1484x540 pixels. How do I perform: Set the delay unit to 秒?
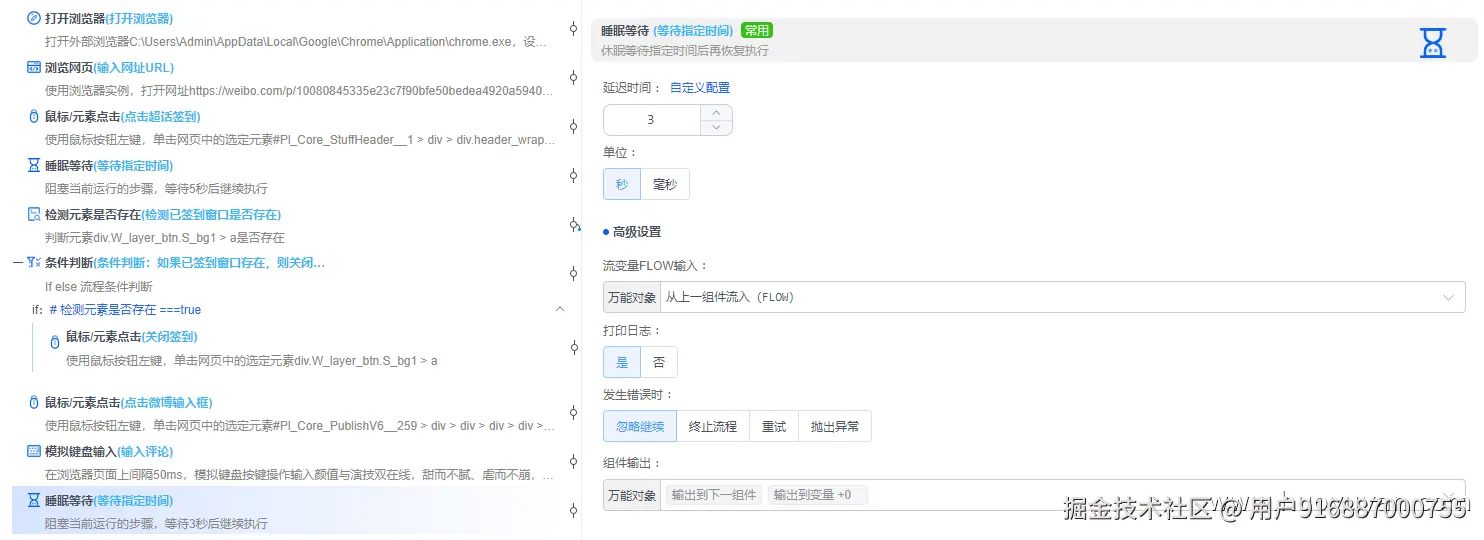tap(622, 184)
